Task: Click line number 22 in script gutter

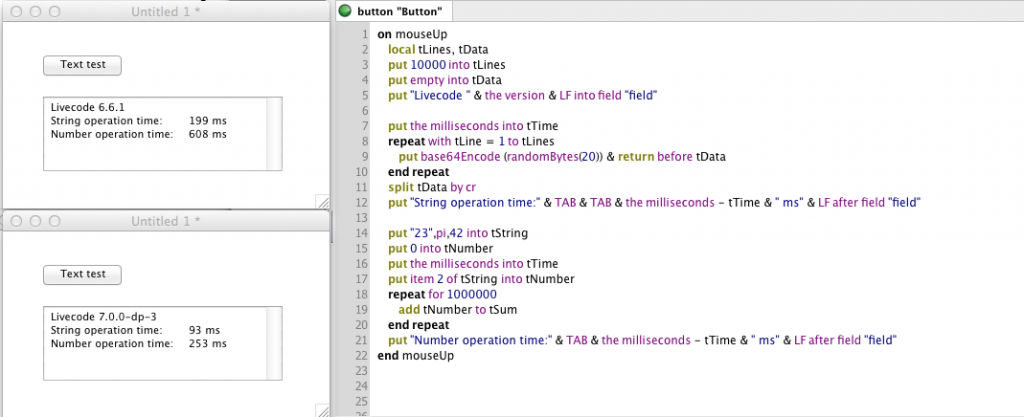Action: [362, 356]
